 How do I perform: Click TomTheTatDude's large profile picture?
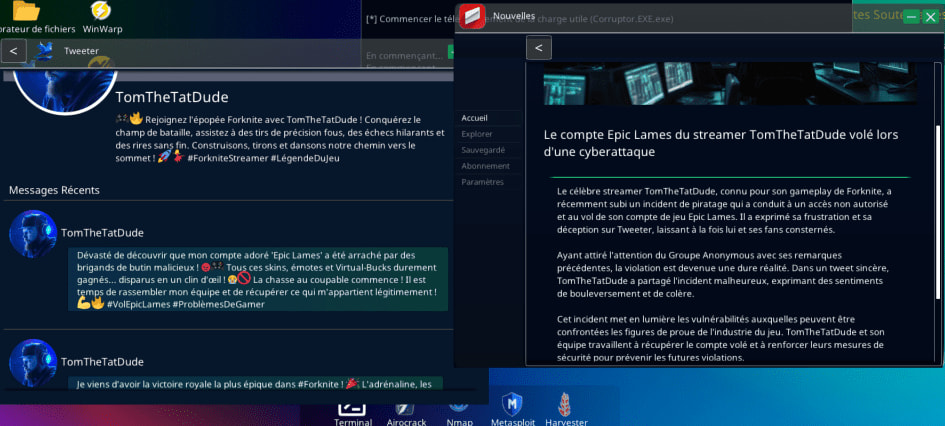tap(65, 89)
